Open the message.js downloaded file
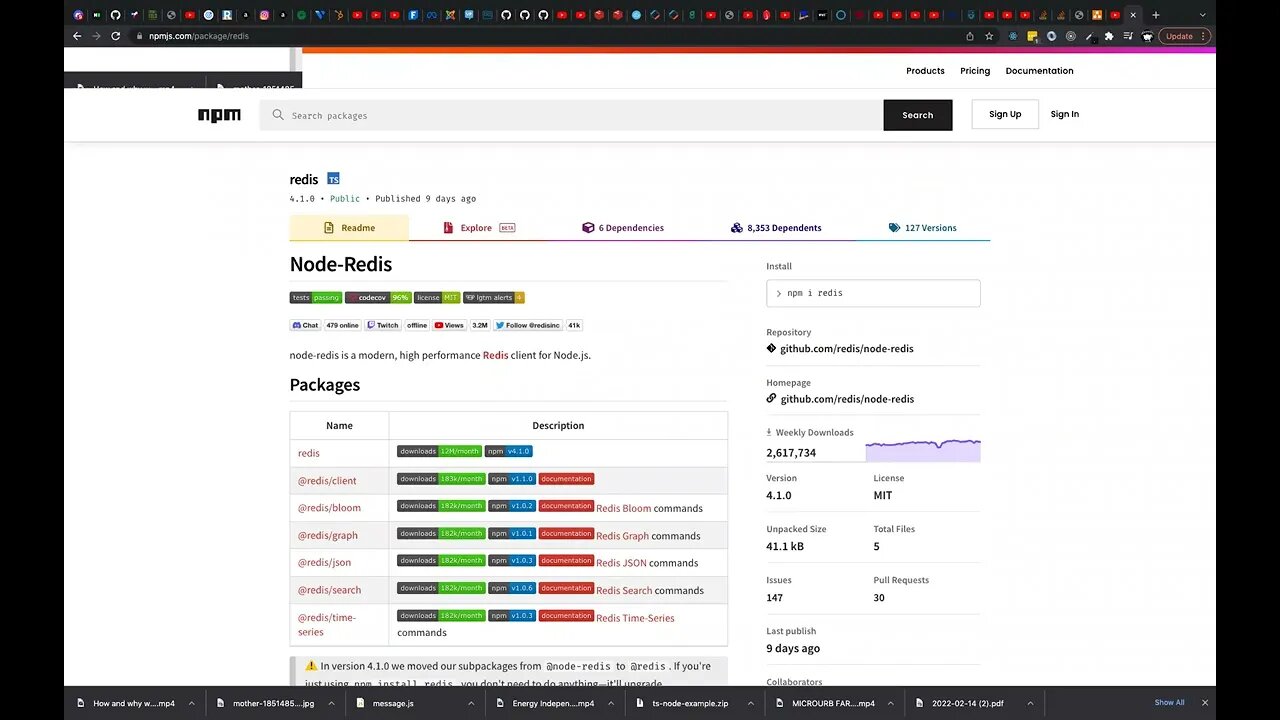The image size is (1280, 720). [x=393, y=703]
